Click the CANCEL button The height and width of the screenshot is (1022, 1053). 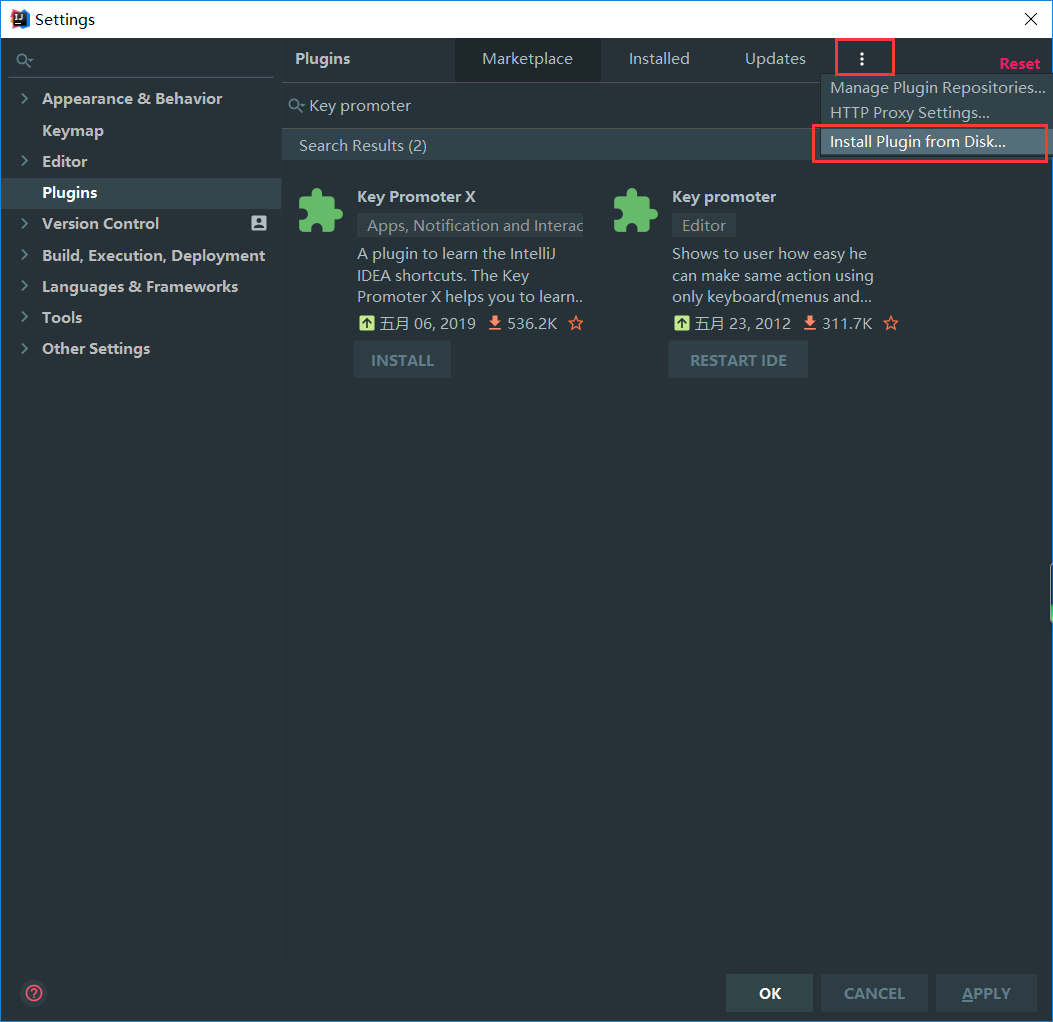[874, 993]
